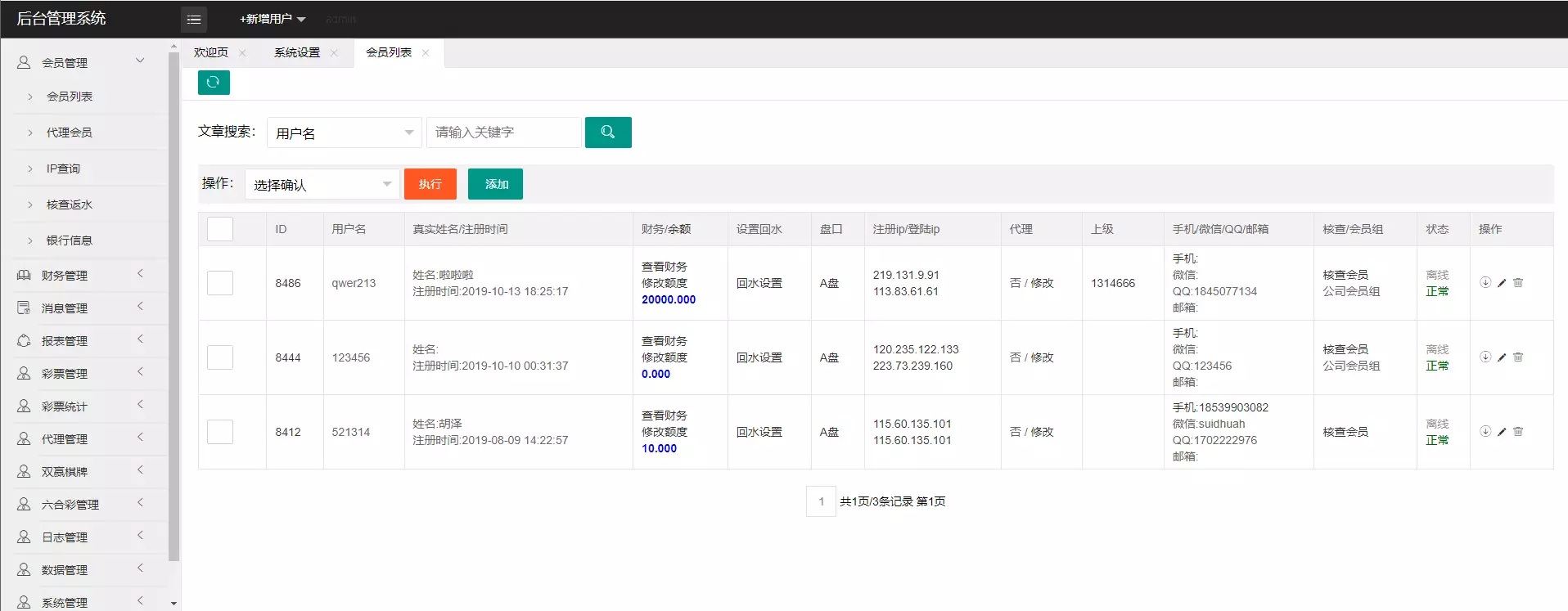Click 修改额度 for user 123456
1568x611 pixels.
pyautogui.click(x=665, y=357)
